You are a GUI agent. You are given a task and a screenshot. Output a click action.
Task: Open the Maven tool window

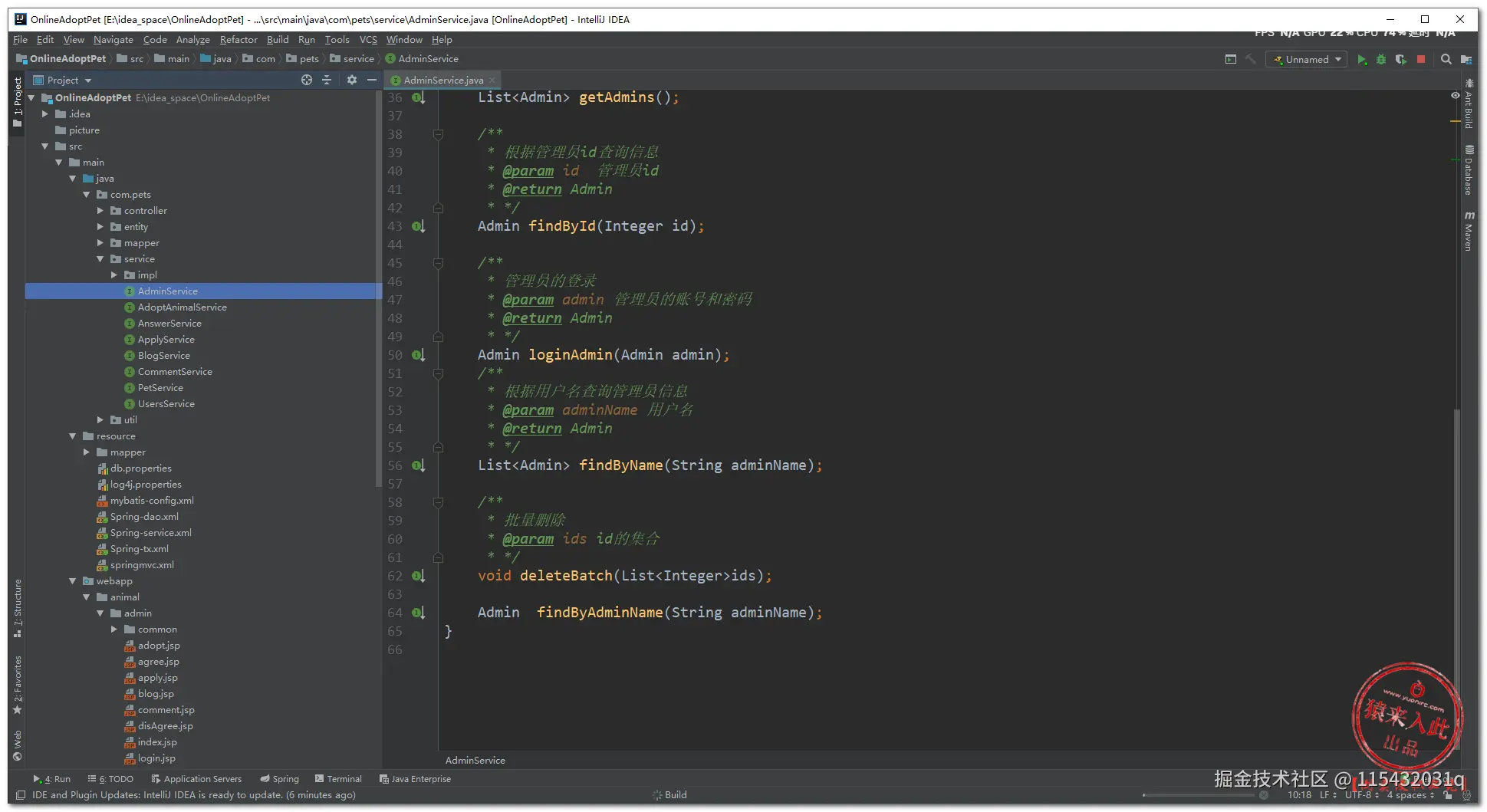pos(1469,232)
